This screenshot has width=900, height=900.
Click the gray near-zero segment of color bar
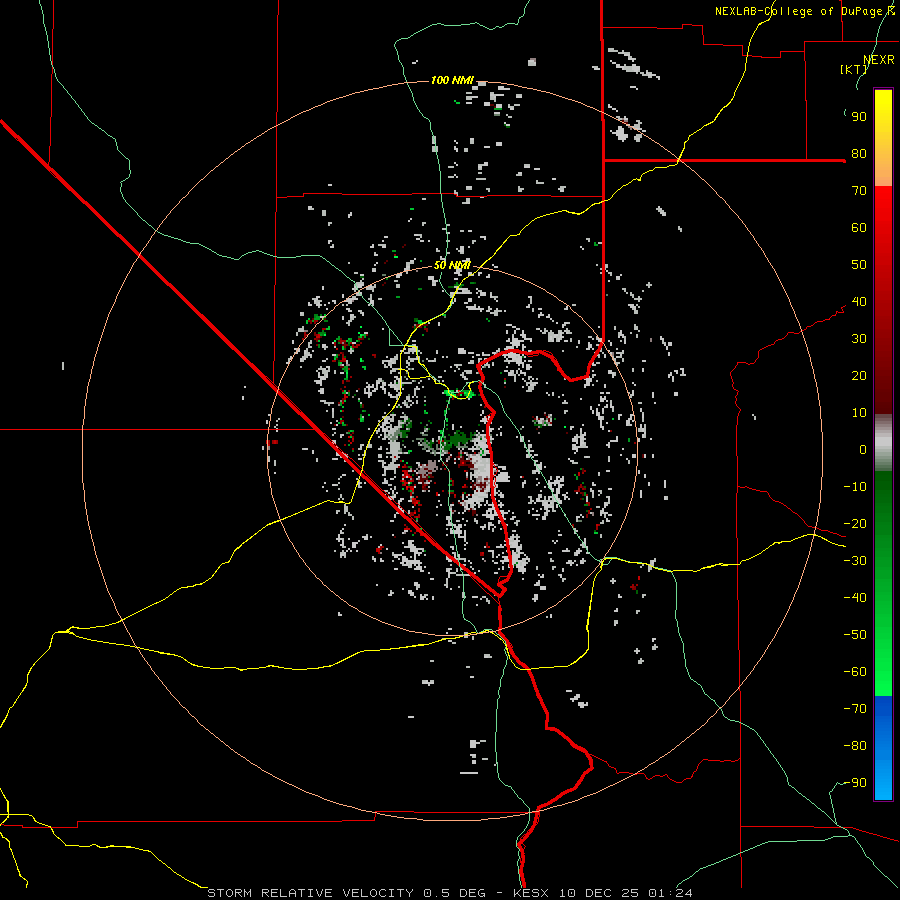(x=883, y=443)
